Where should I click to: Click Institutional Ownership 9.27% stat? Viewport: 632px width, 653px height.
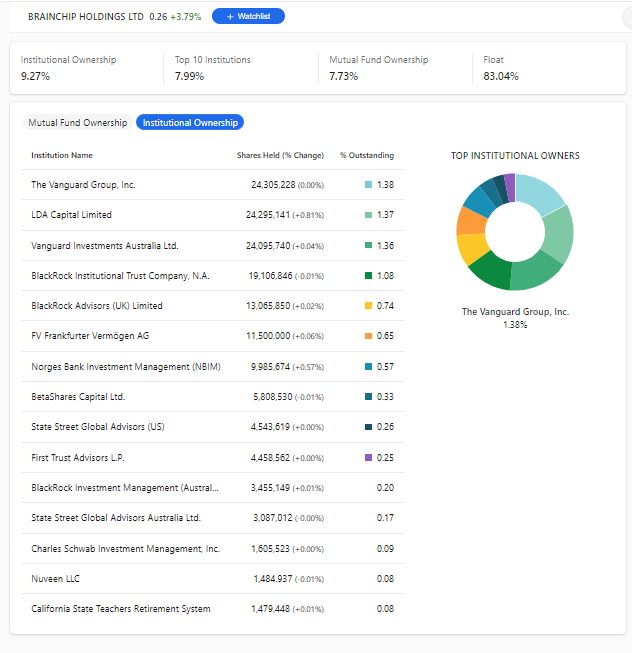(x=68, y=68)
